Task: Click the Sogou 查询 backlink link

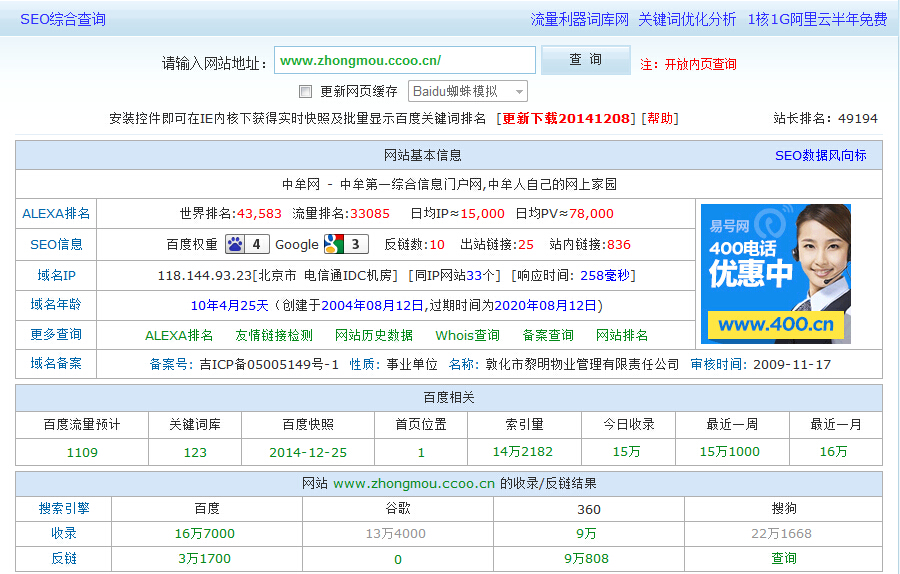Action: tap(783, 558)
